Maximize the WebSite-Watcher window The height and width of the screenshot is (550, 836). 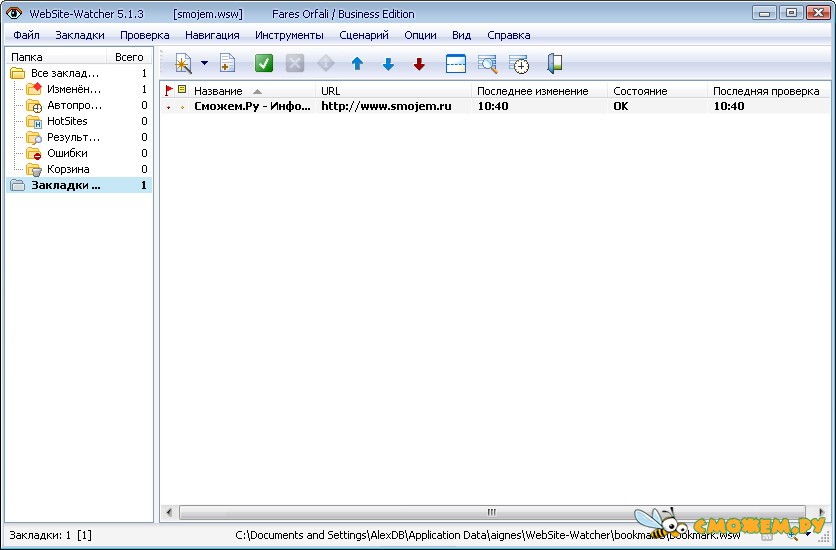coord(791,13)
